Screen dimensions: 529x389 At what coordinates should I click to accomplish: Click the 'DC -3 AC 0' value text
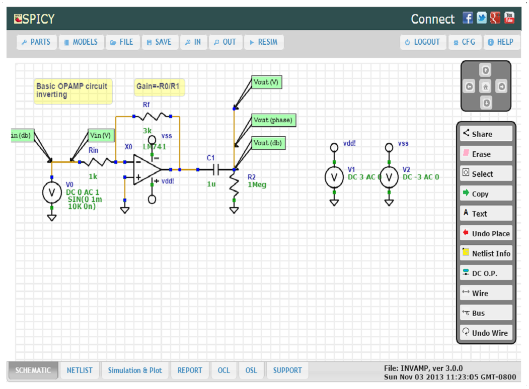coord(421,177)
